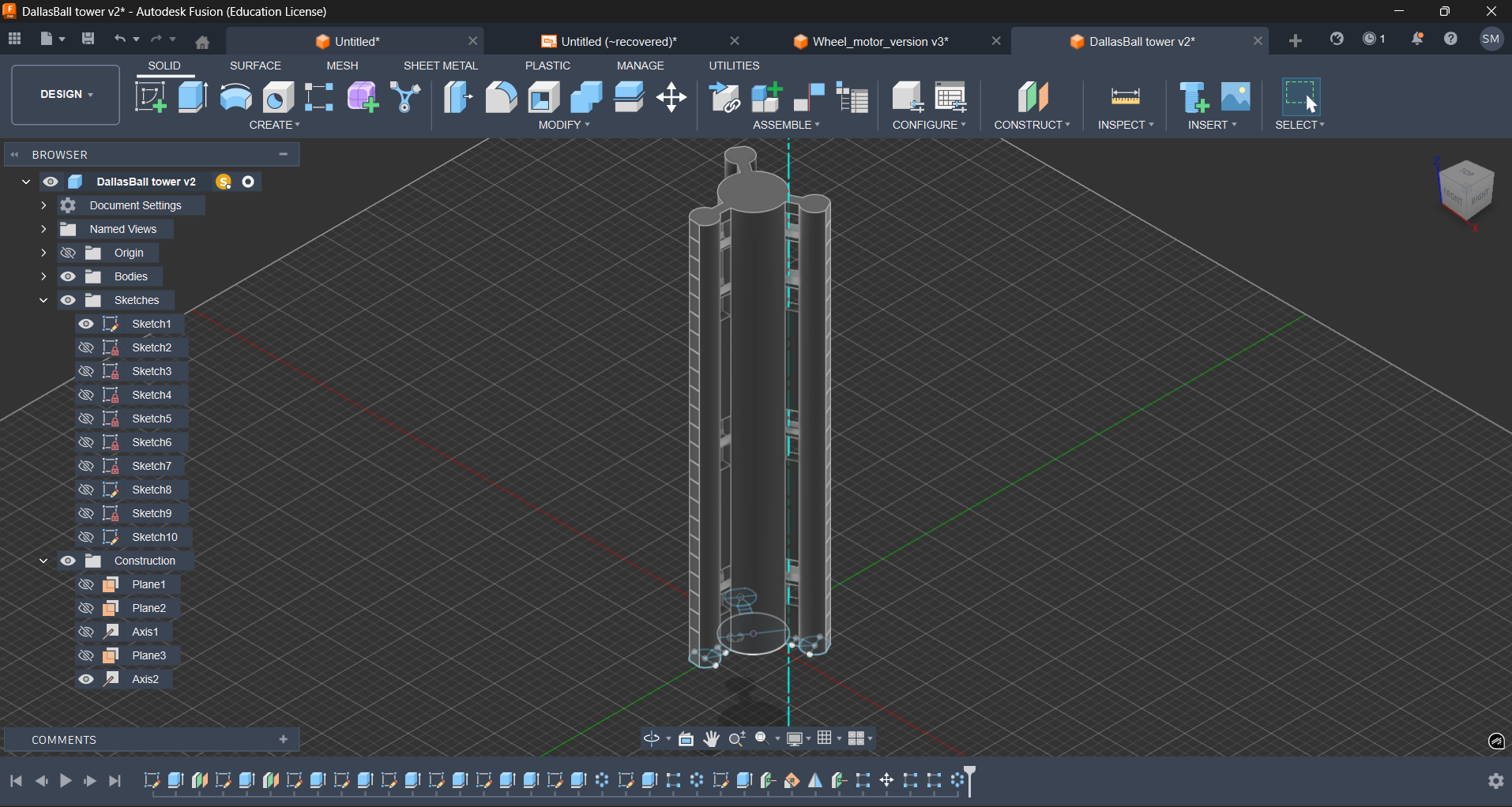The height and width of the screenshot is (807, 1512).
Task: Open the UTILITIES tab
Action: (x=734, y=66)
